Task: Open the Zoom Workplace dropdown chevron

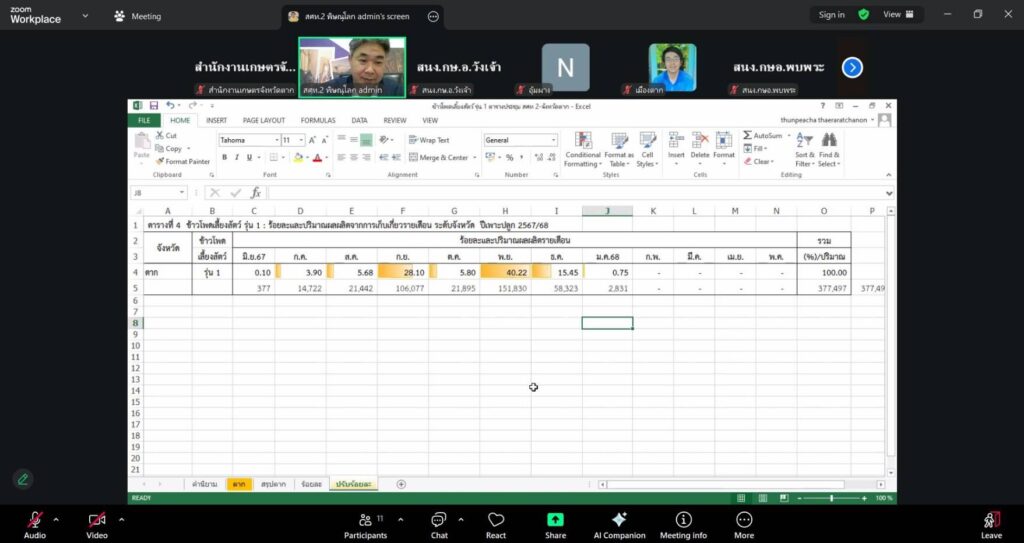Action: 84,16
